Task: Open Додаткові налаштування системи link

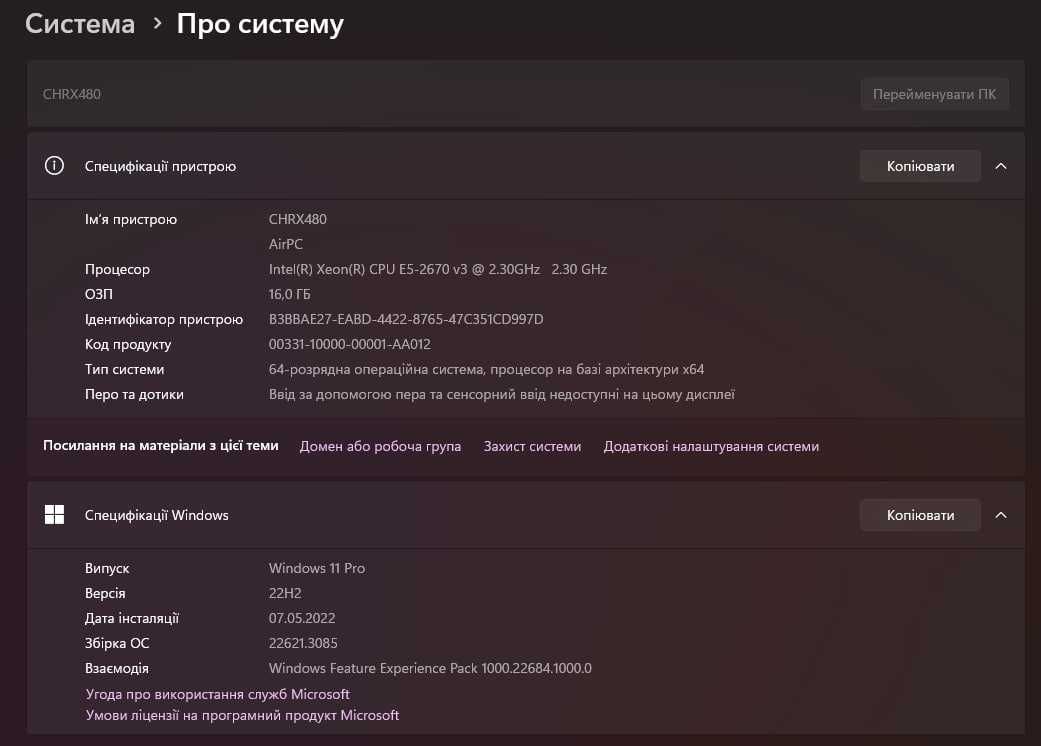Action: (711, 446)
